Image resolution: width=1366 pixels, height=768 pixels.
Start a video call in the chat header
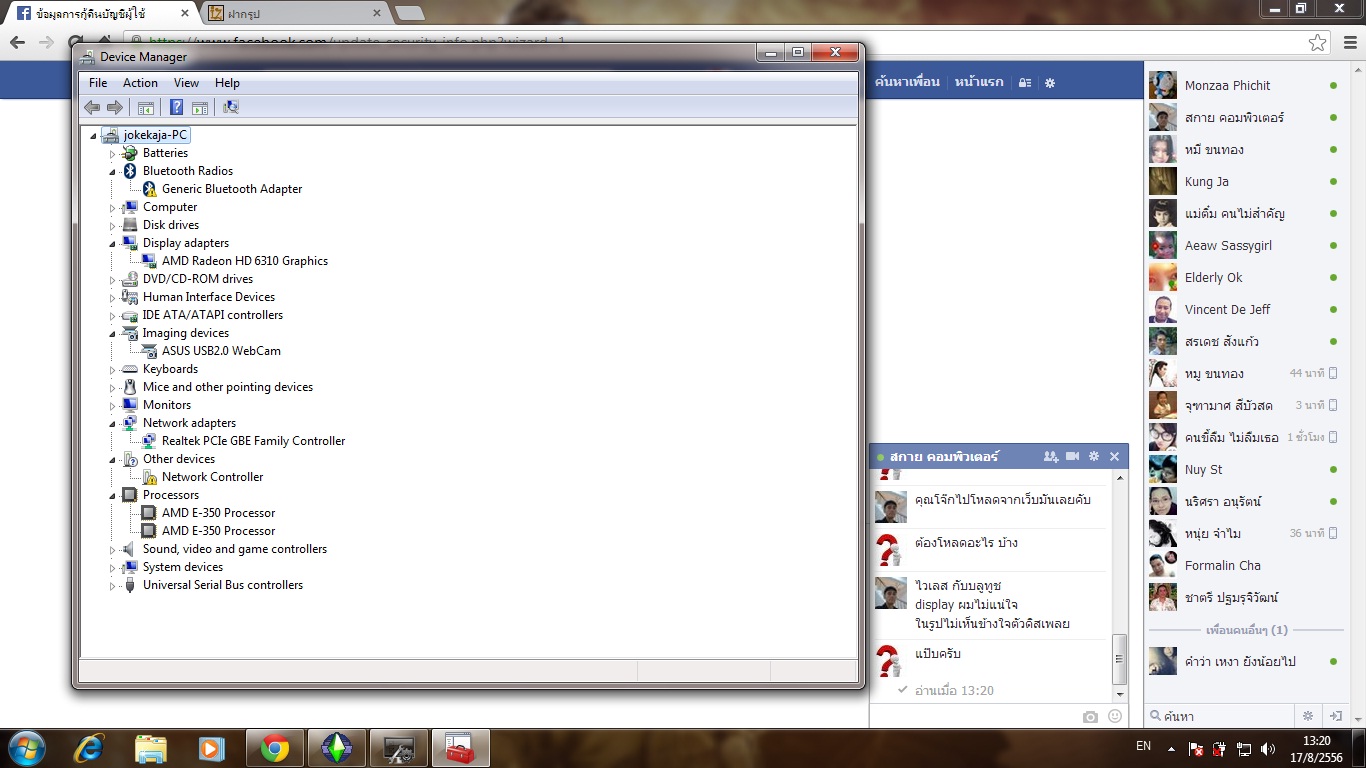coord(1073,456)
